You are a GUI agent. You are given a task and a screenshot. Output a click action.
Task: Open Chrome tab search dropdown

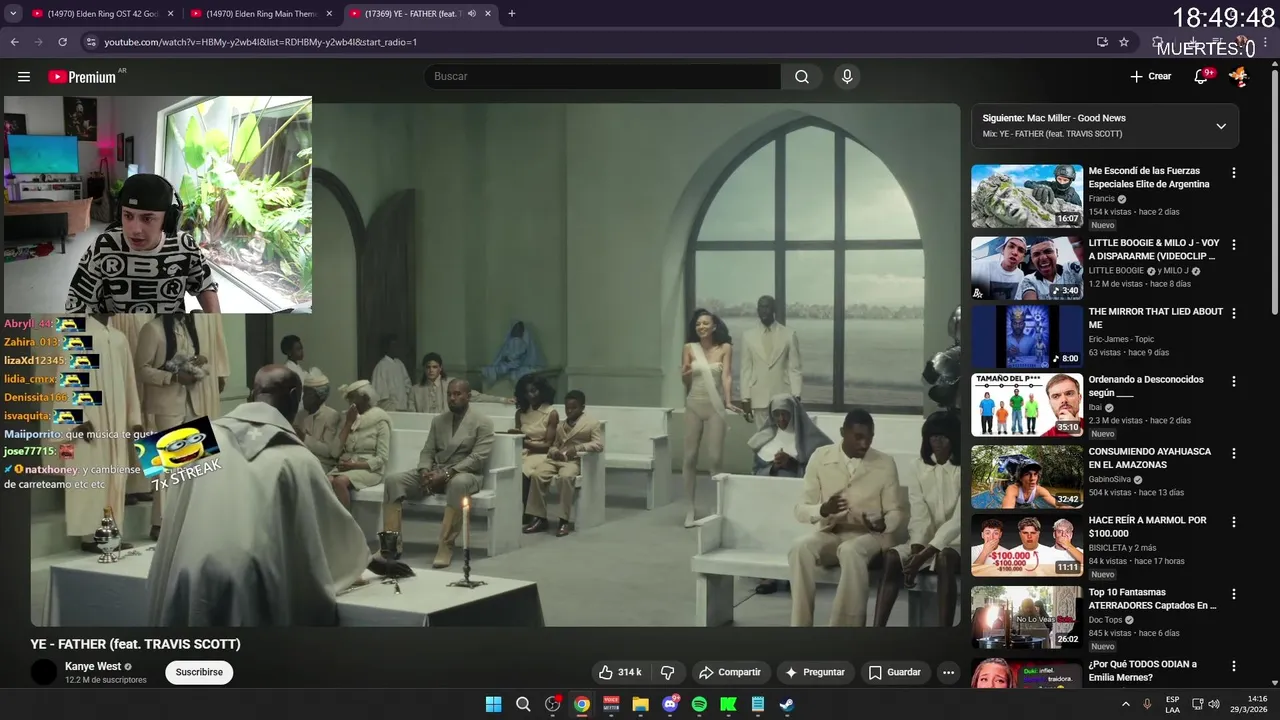(13, 14)
